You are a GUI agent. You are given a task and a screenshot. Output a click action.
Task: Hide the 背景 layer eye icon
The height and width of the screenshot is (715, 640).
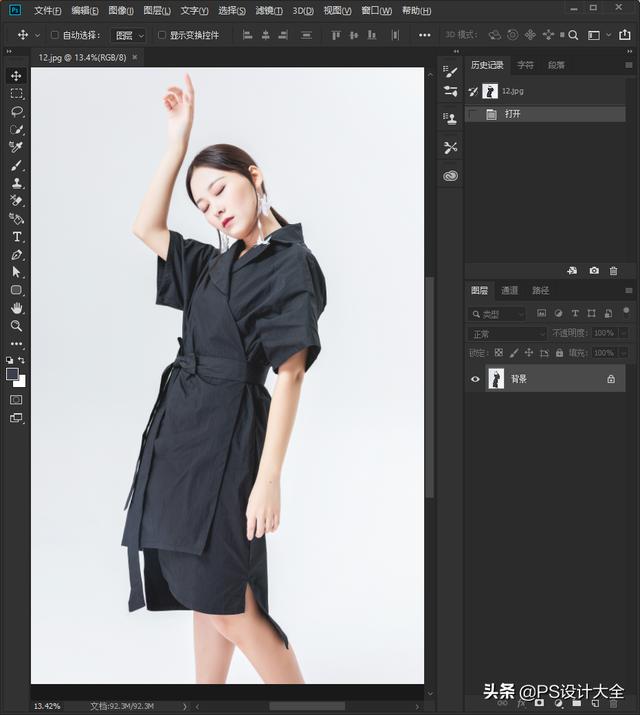(475, 379)
